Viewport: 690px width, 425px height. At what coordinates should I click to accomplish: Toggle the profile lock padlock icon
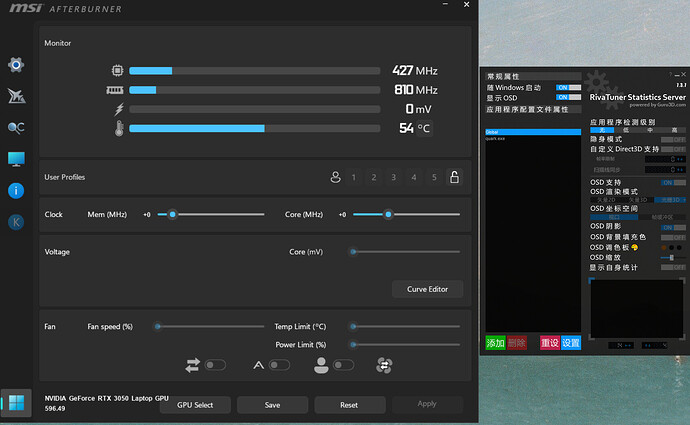click(x=454, y=177)
